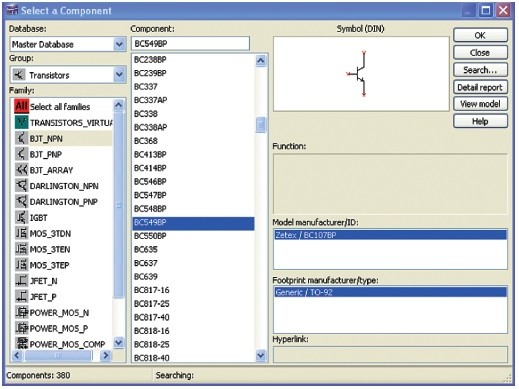Select component BC639
519x389 pixels.
point(193,276)
